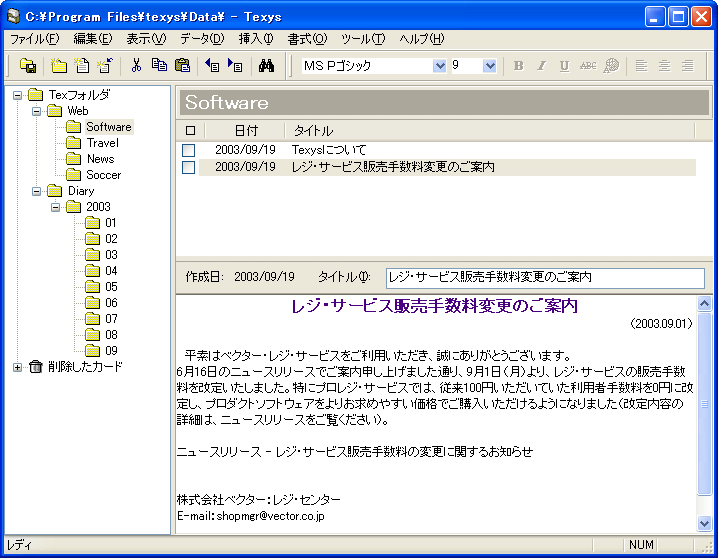The image size is (718, 558).
Task: Select the 07 folder under 2003
Action: [x=111, y=319]
